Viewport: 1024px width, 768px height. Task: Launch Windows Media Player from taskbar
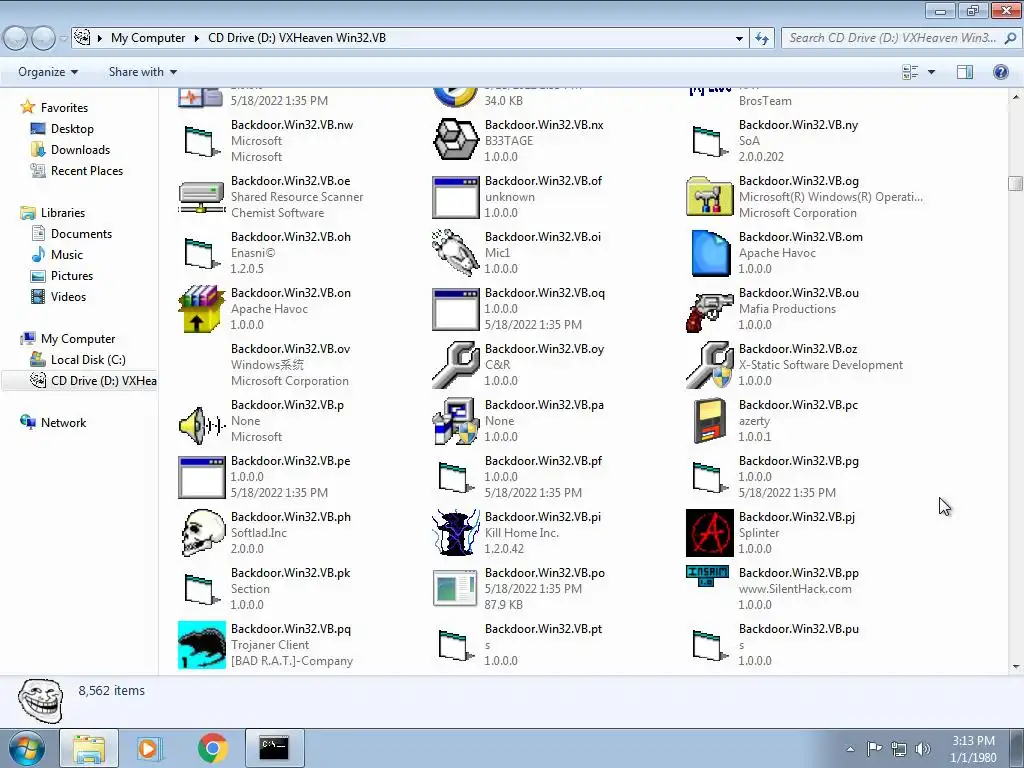(x=150, y=748)
